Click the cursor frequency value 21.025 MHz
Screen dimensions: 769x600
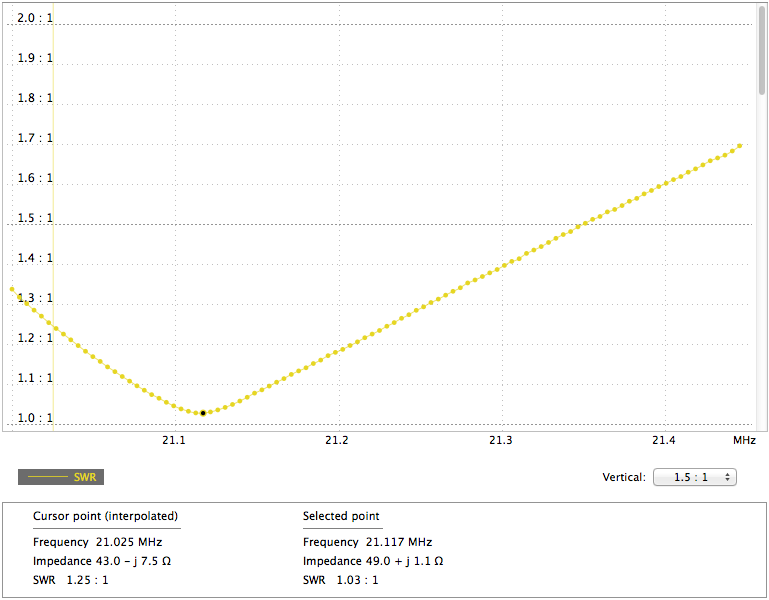click(129, 542)
